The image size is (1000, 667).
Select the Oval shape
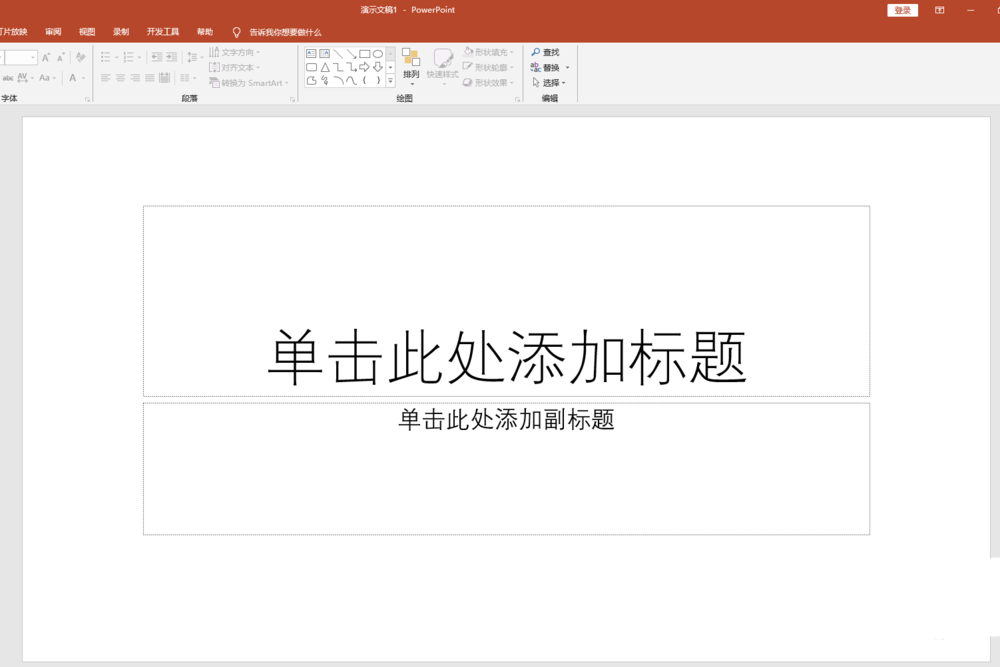(378, 54)
